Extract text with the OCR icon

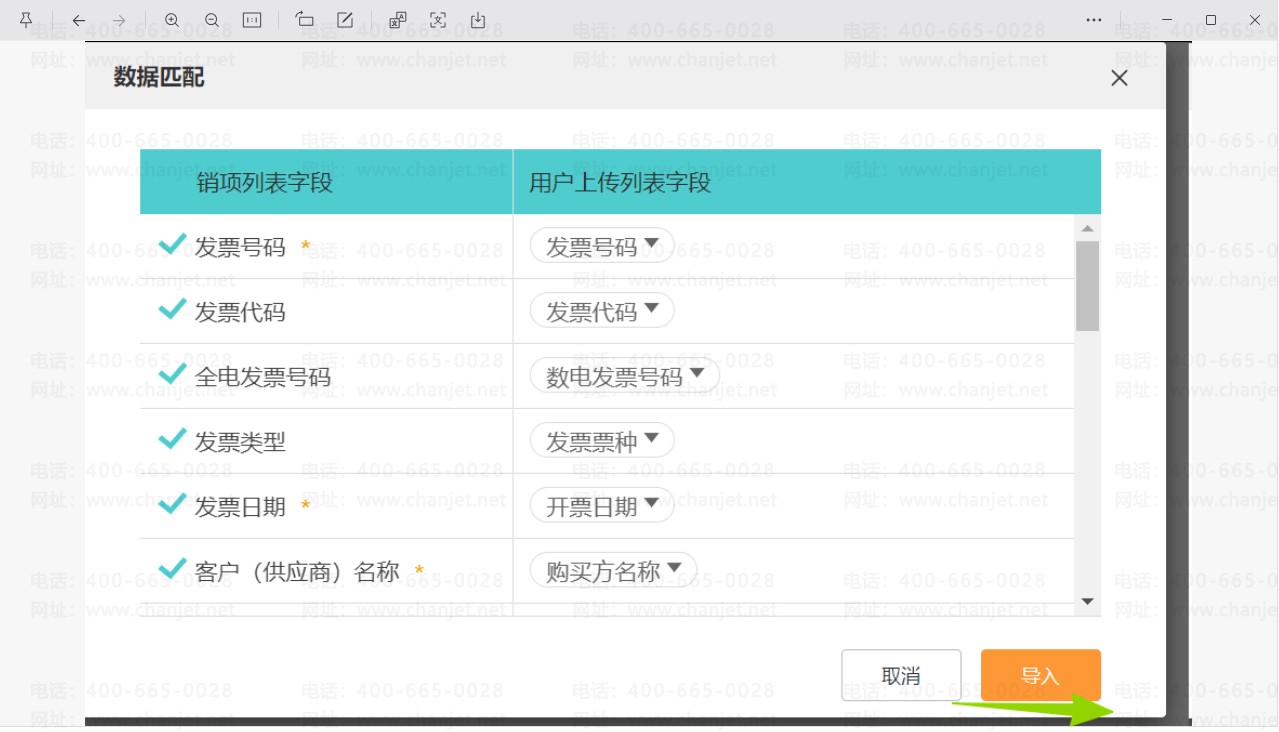438,20
